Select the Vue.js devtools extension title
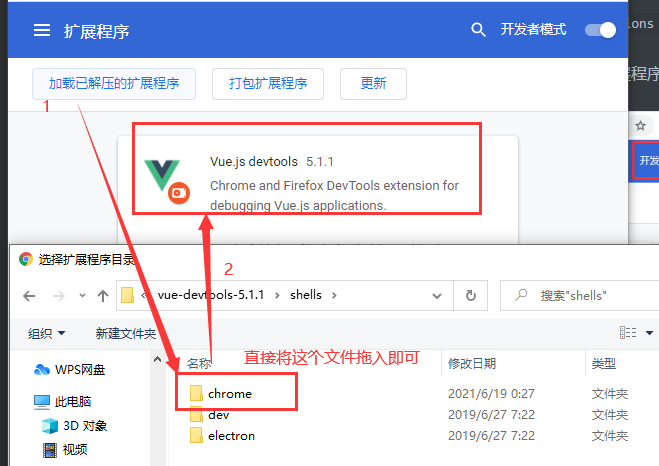 tap(254, 161)
